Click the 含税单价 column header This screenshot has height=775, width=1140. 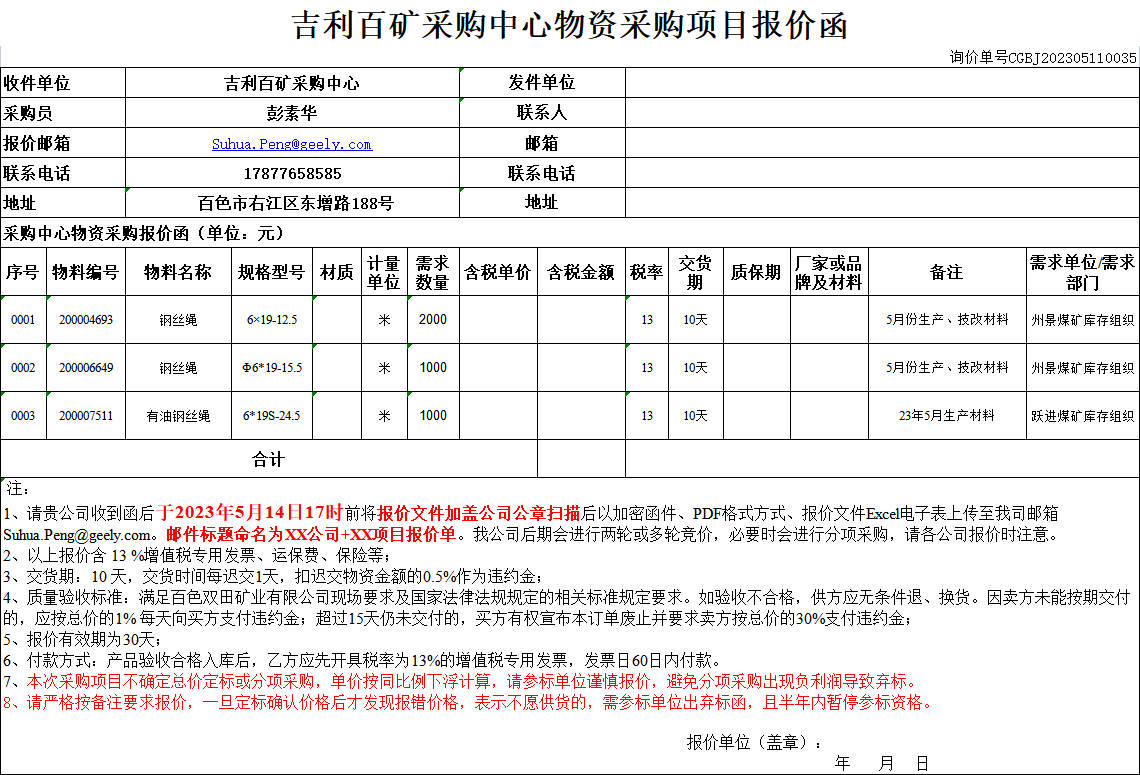[x=498, y=272]
